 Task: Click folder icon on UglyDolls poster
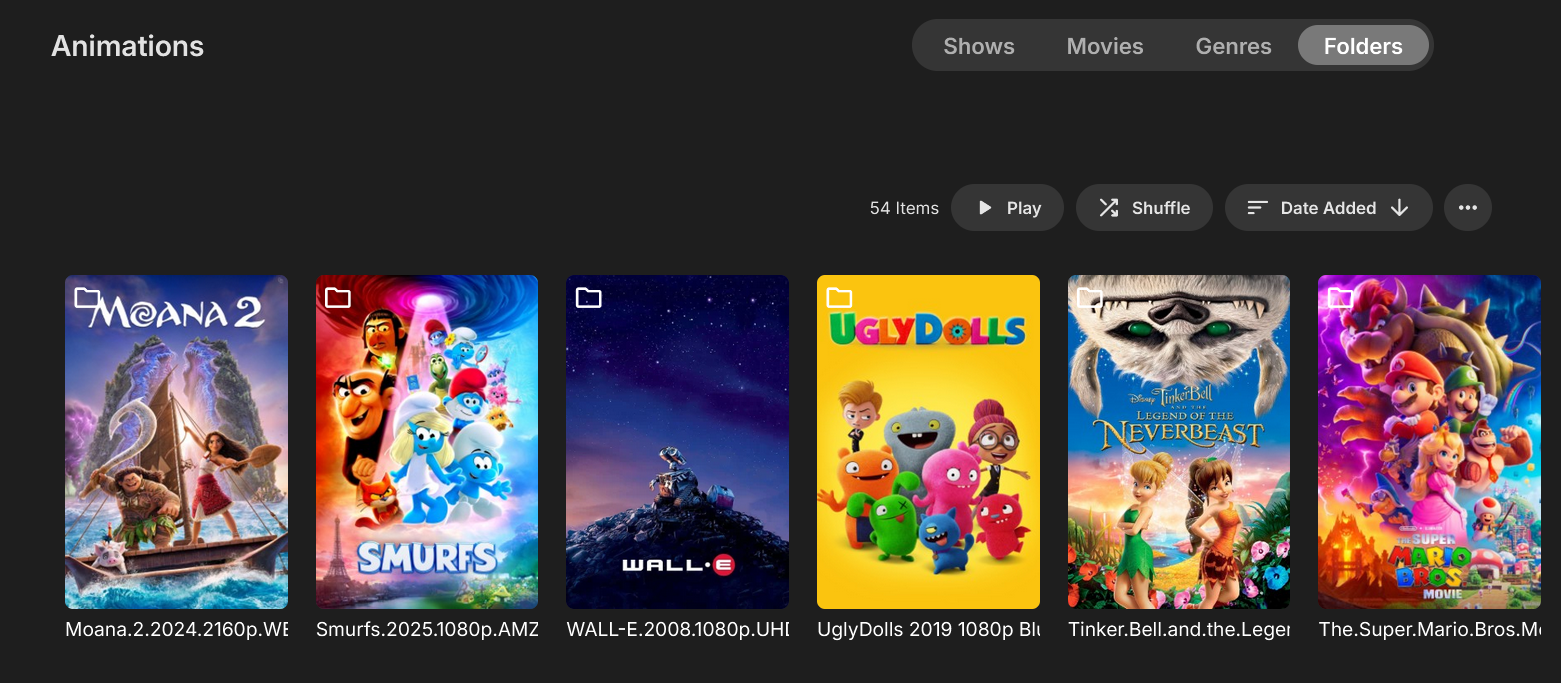(x=840, y=297)
